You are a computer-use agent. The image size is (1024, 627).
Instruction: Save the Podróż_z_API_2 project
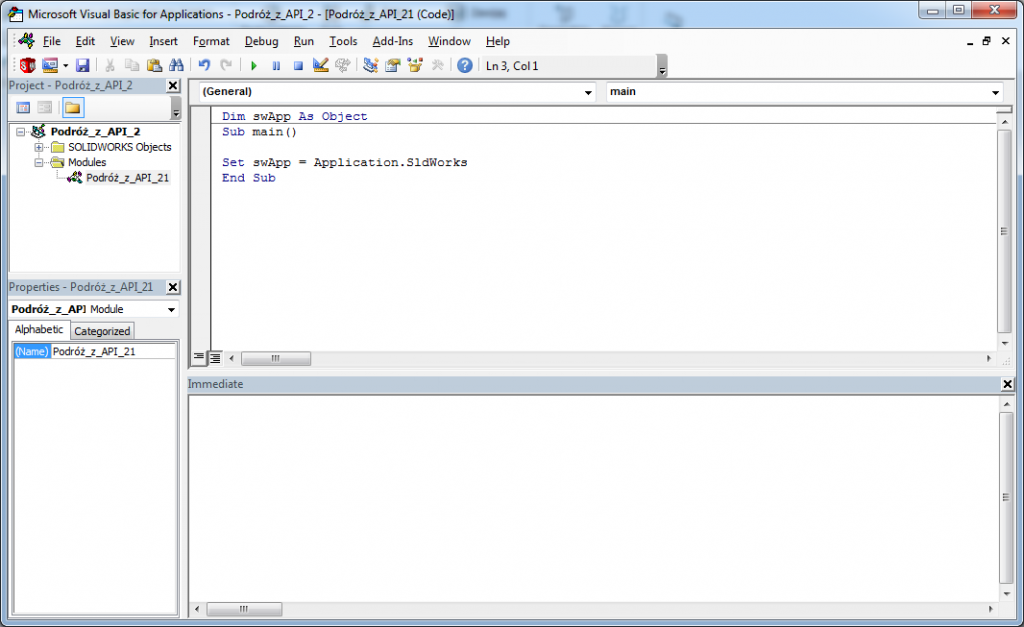(x=82, y=65)
